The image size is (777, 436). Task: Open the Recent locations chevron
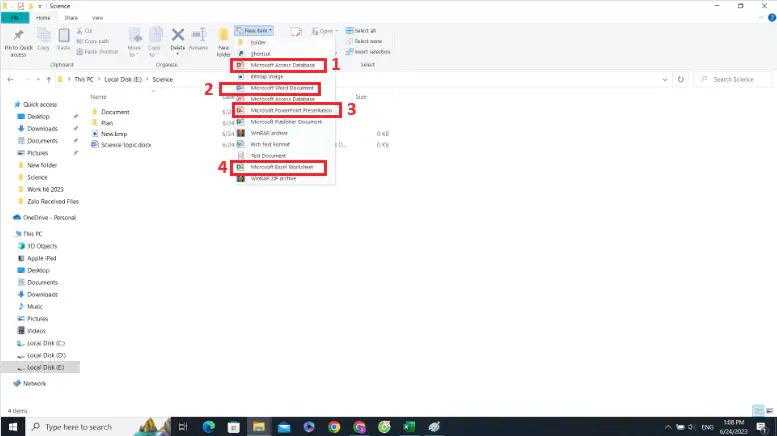[39, 79]
